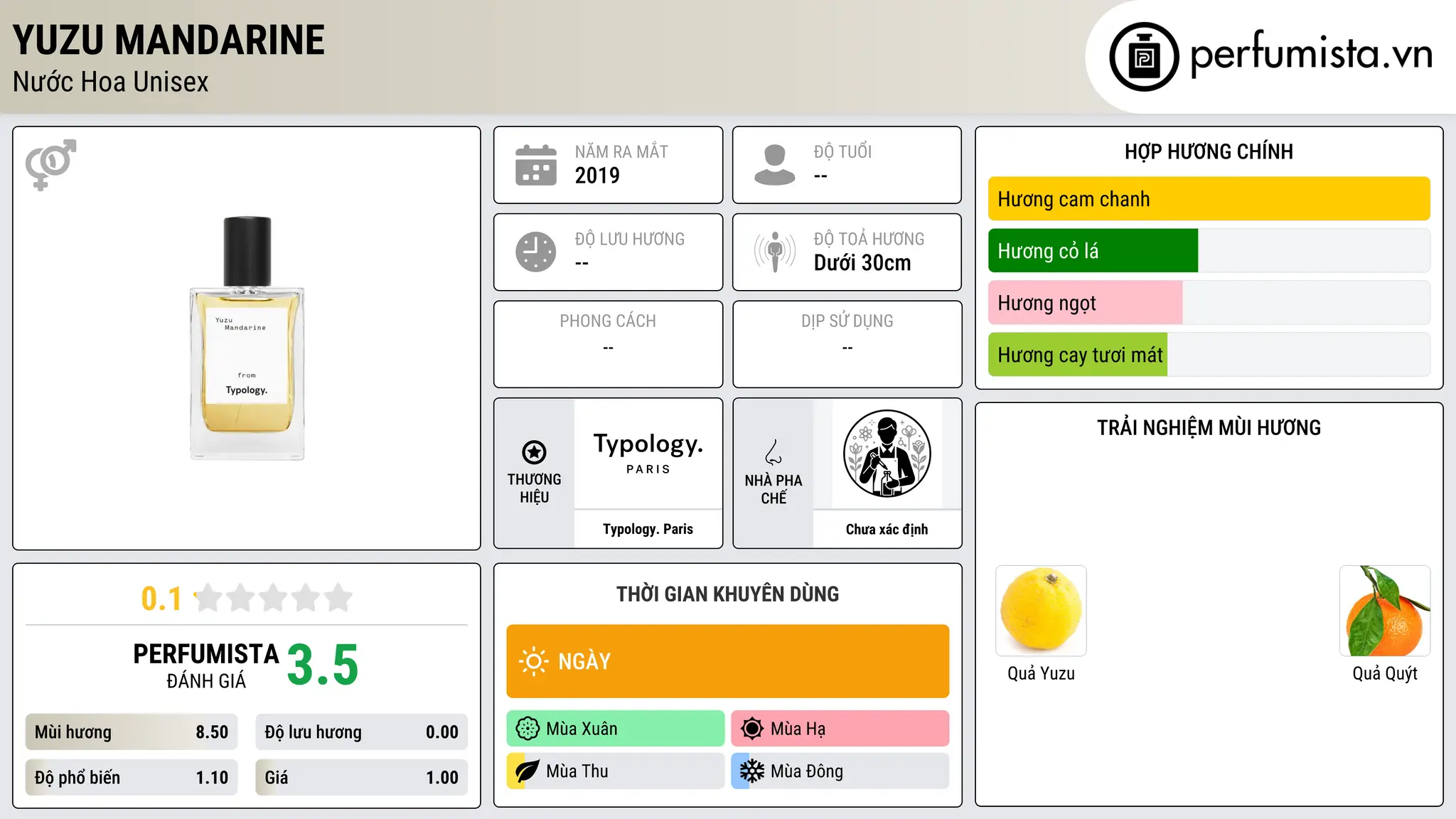1456x819 pixels.
Task: Click the star badge icon above Thương Hiệu
Action: coord(534,452)
